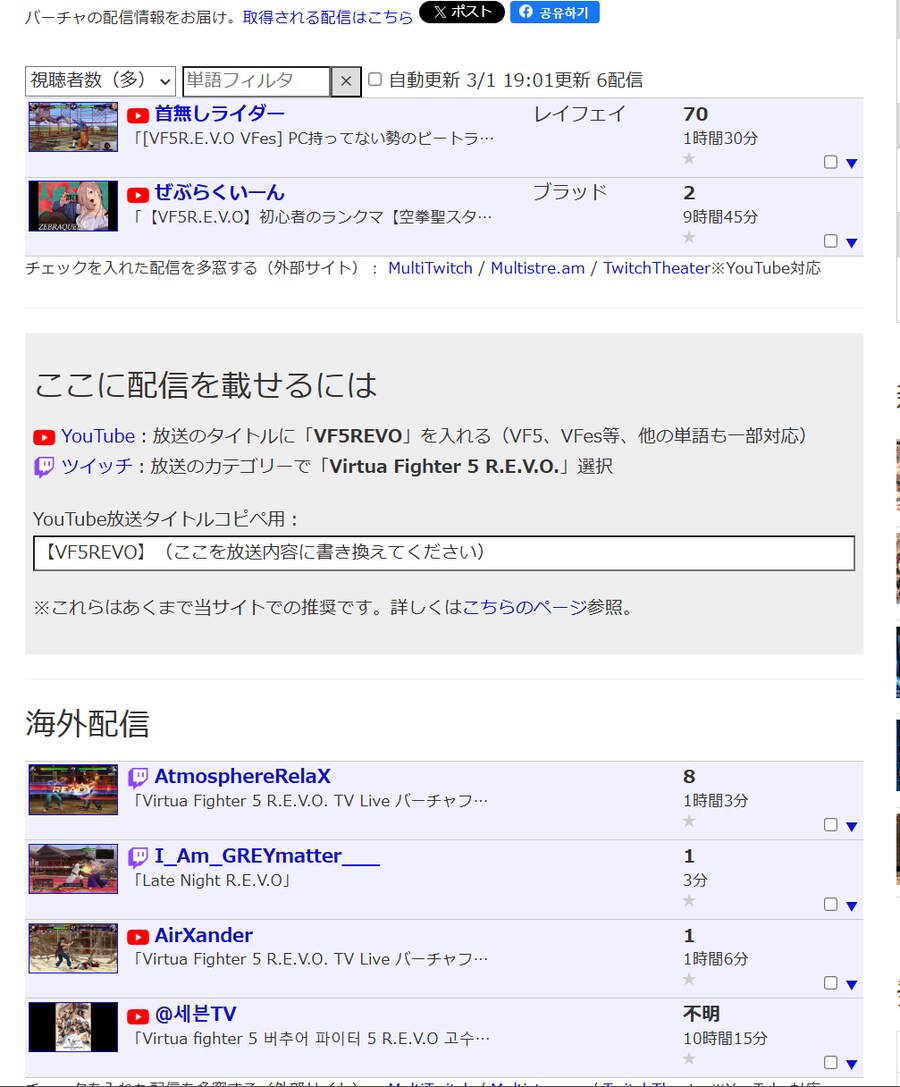Click the Twitch icon beside I_Am_GREYmatter___
900x1087 pixels.
click(140, 856)
